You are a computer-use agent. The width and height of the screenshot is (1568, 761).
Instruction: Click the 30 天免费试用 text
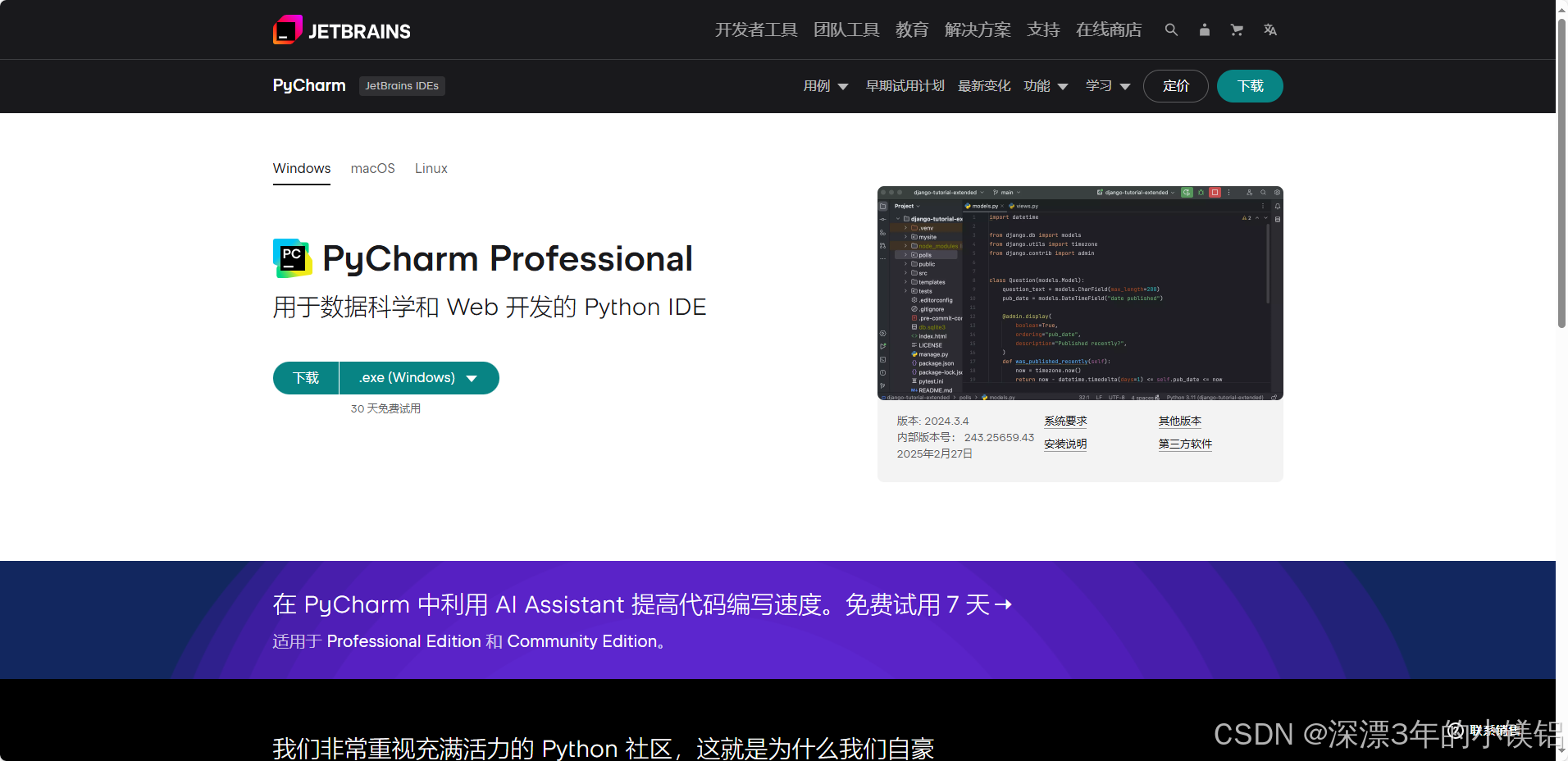coord(385,408)
